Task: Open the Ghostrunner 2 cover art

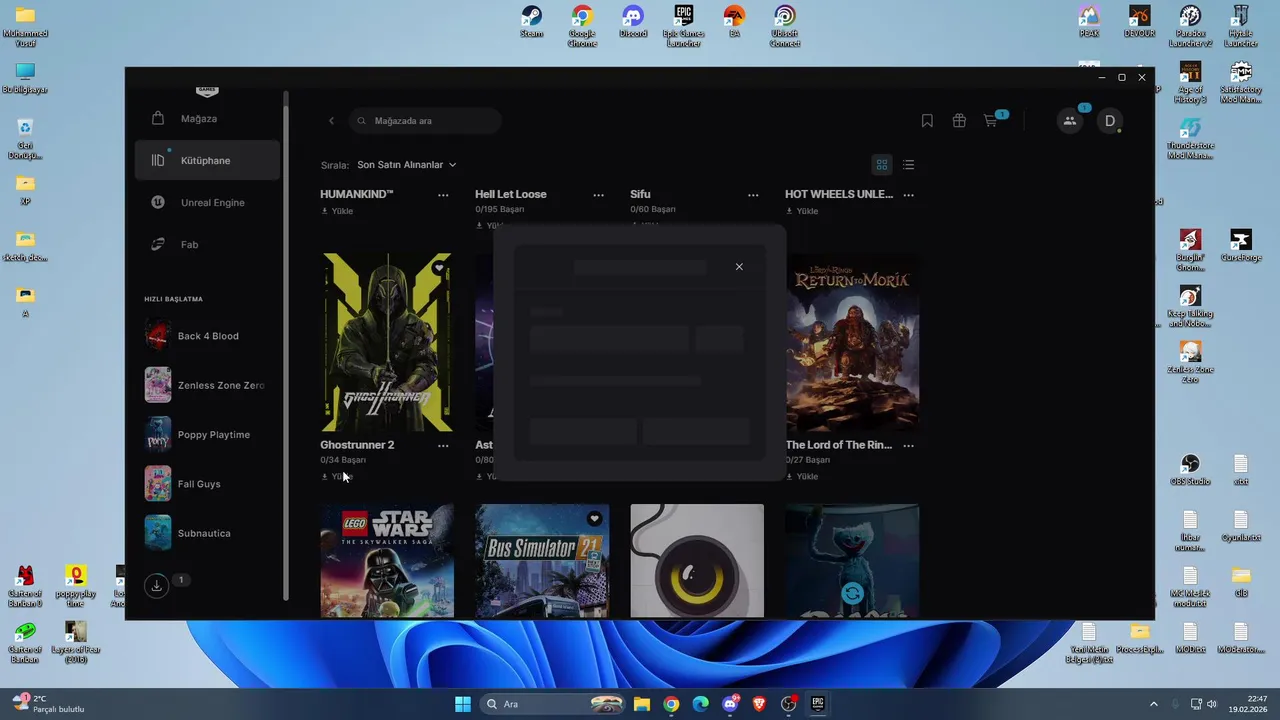Action: pyautogui.click(x=387, y=342)
